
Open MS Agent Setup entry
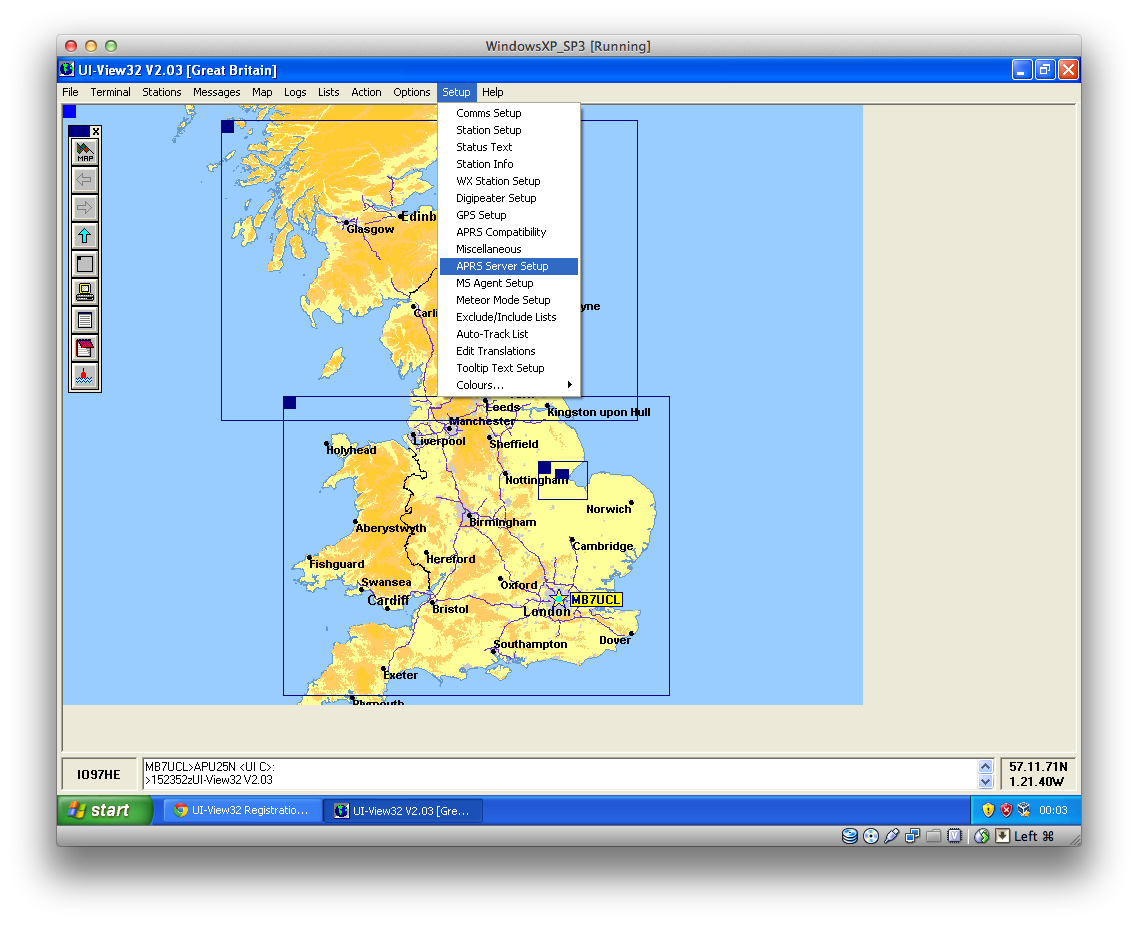point(509,283)
